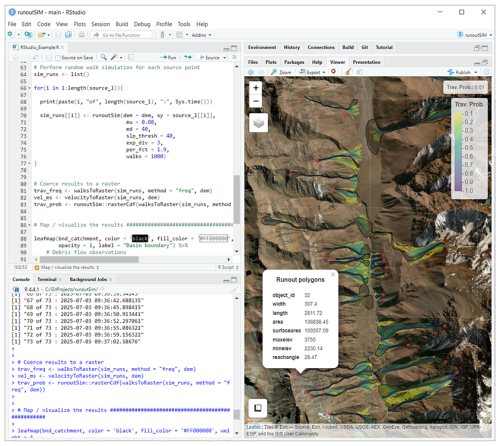The width and height of the screenshot is (500, 446).
Task: Toggle the Source on Save checkbox
Action: [x=58, y=58]
